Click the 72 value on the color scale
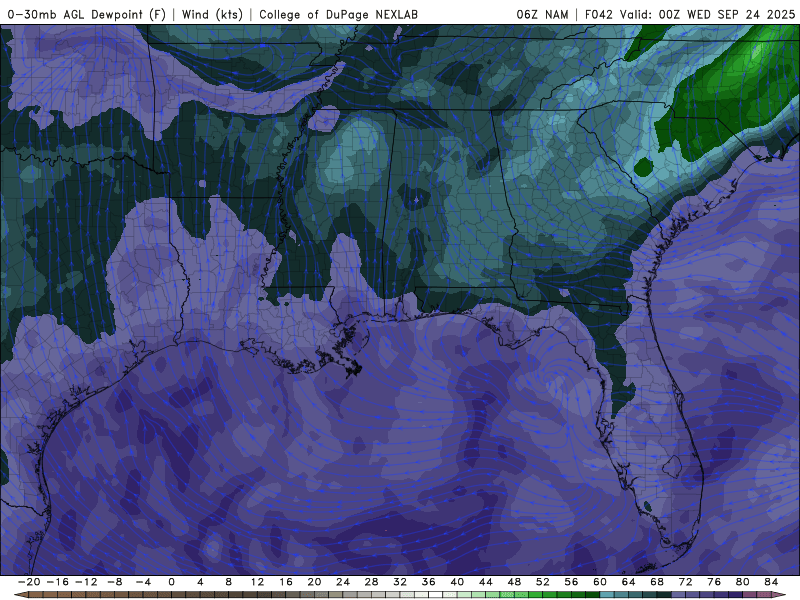The width and height of the screenshot is (800, 600). pyautogui.click(x=686, y=582)
